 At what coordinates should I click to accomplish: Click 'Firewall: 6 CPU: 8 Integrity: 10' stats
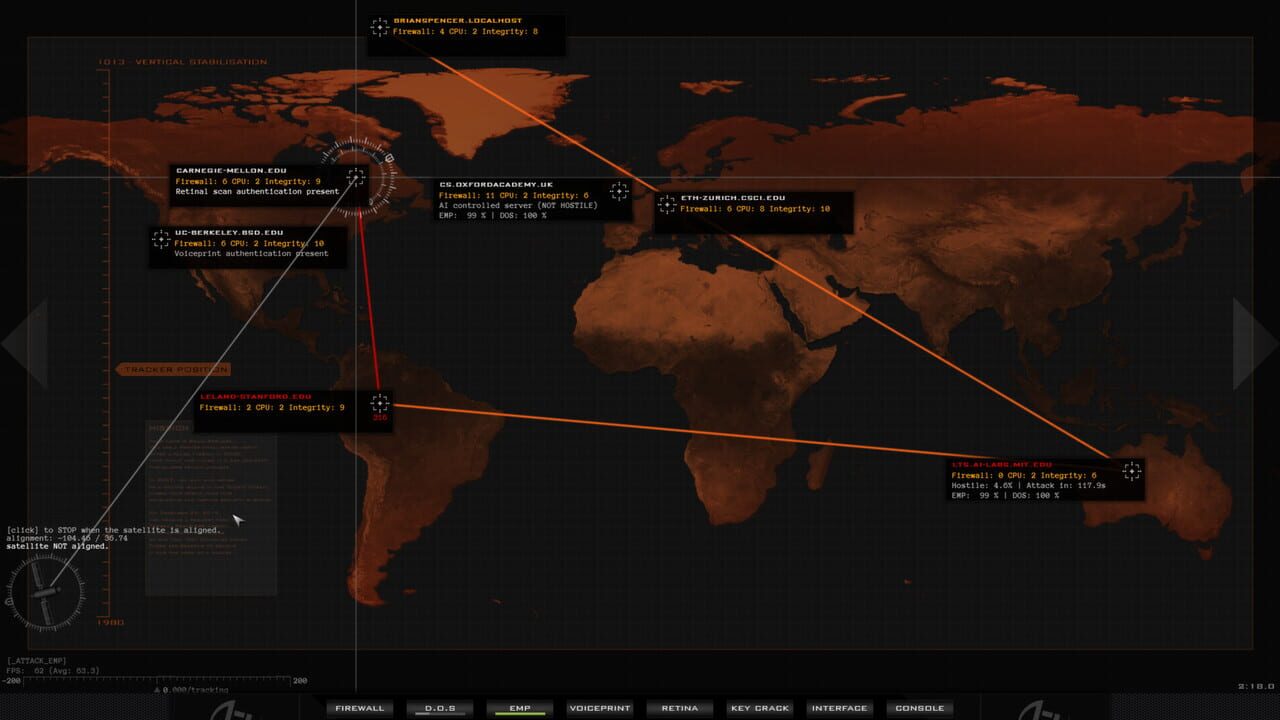click(x=755, y=209)
